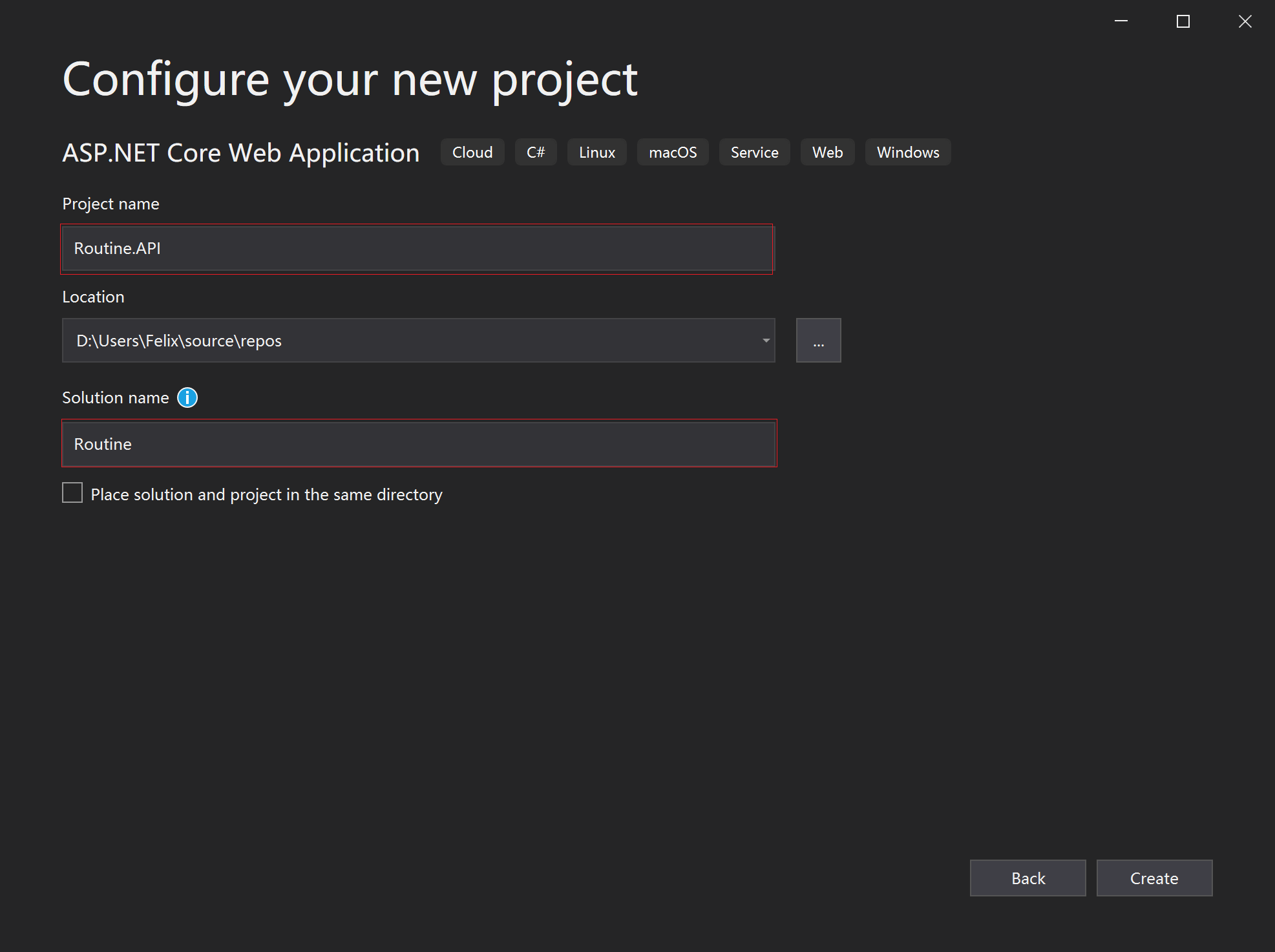The width and height of the screenshot is (1275, 952).
Task: Go Back to previous step
Action: point(1027,878)
